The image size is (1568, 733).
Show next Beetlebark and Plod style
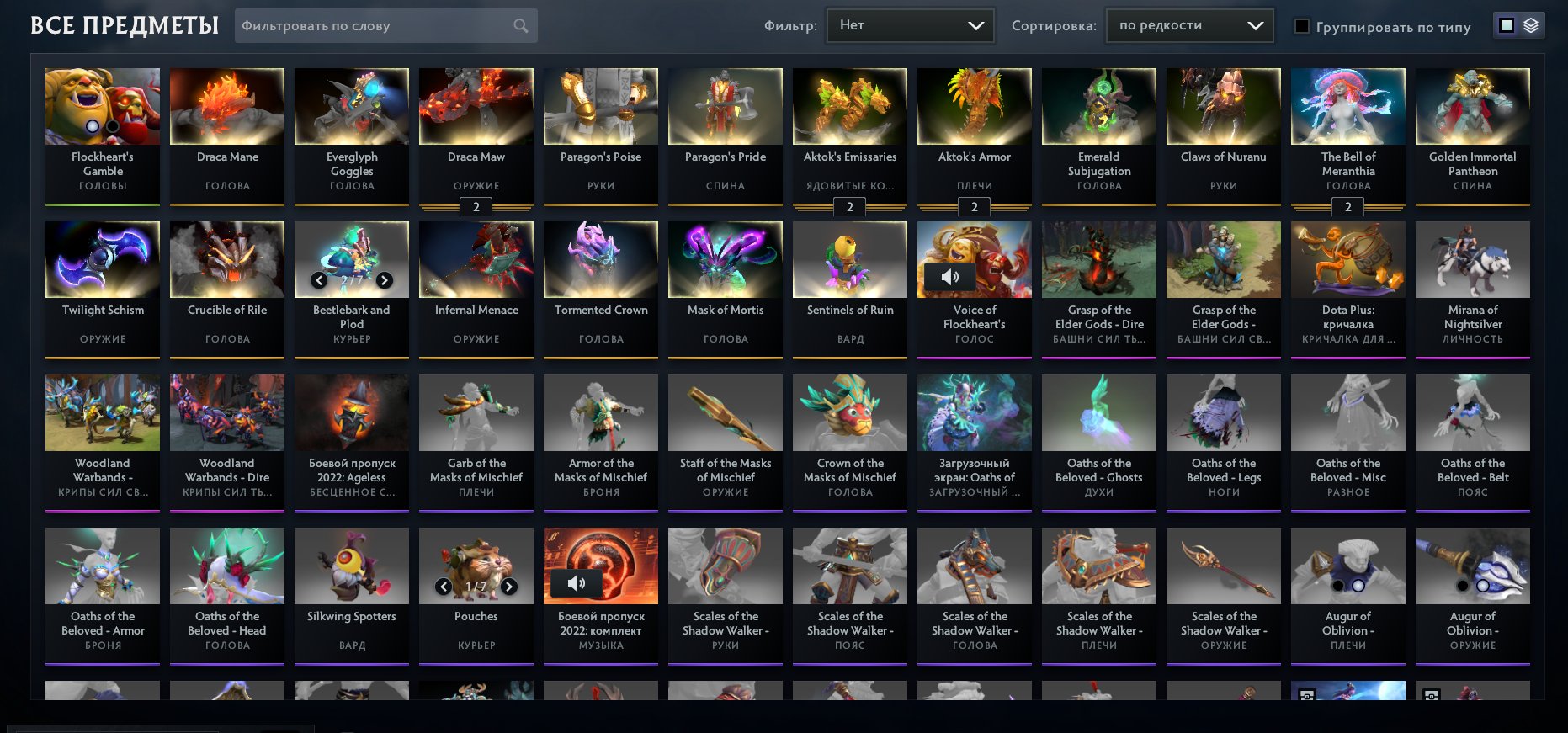pyautogui.click(x=384, y=280)
